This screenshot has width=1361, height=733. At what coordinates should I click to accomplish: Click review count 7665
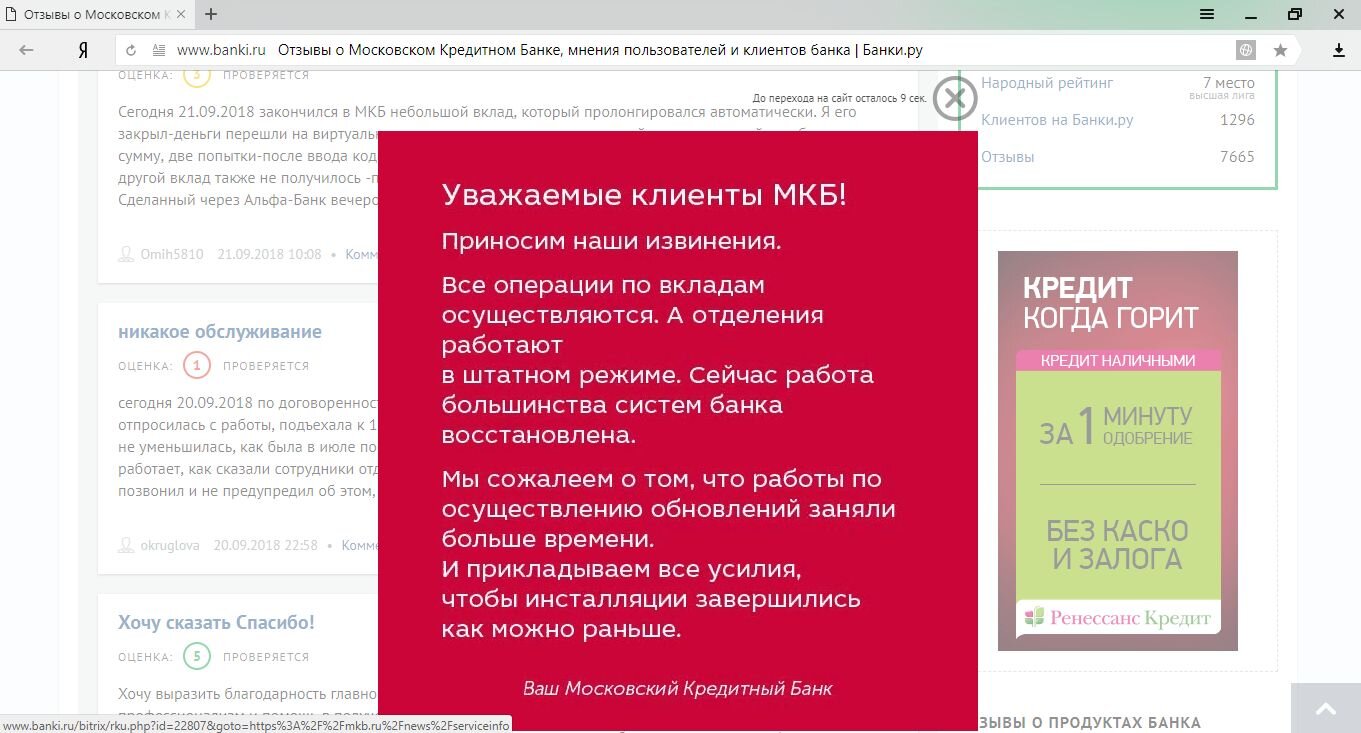tap(1237, 157)
